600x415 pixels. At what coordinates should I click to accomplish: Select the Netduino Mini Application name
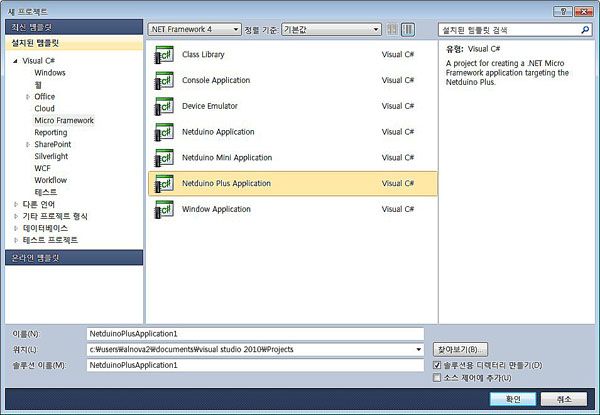(227, 158)
